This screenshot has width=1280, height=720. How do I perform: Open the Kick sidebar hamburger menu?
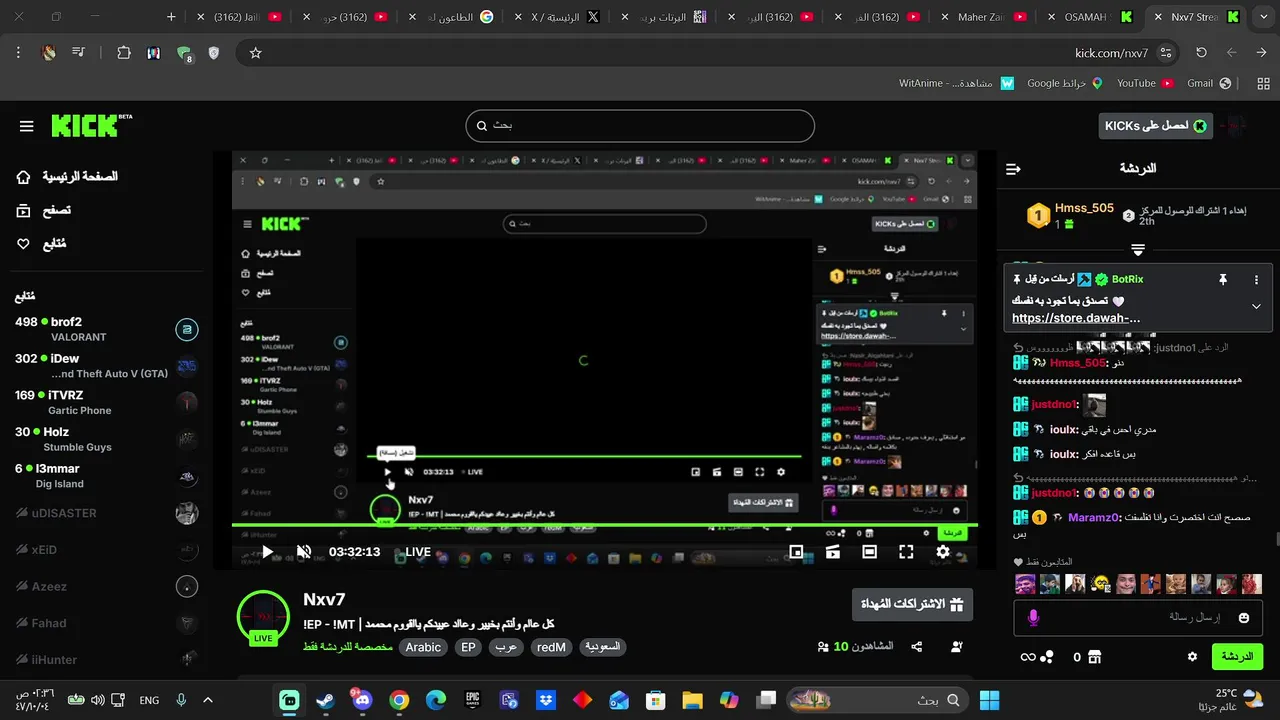[x=27, y=126]
